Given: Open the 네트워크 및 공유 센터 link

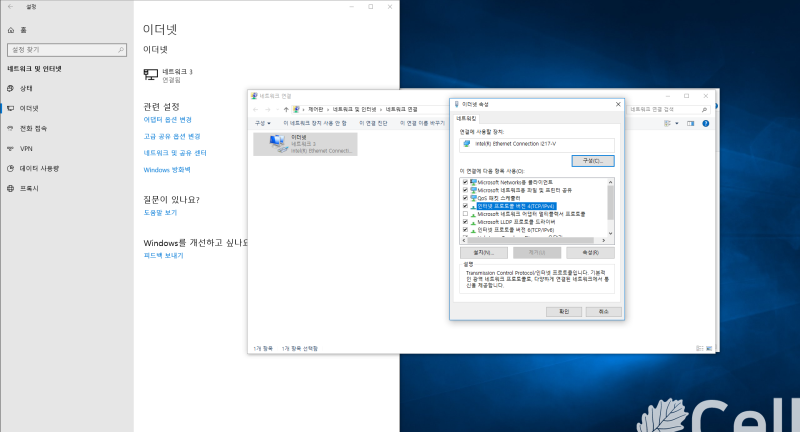Looking at the screenshot, I should tap(175, 153).
